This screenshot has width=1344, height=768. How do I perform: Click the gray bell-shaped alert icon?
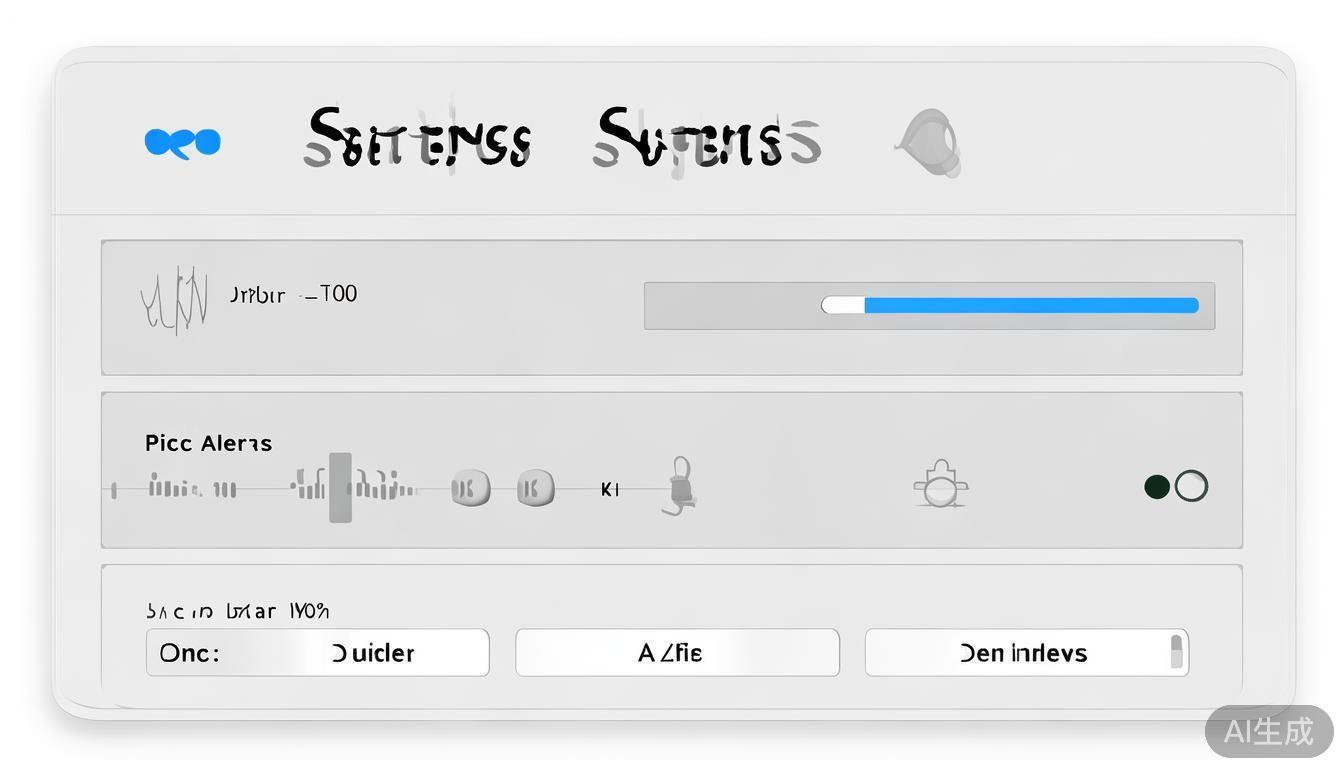940,485
